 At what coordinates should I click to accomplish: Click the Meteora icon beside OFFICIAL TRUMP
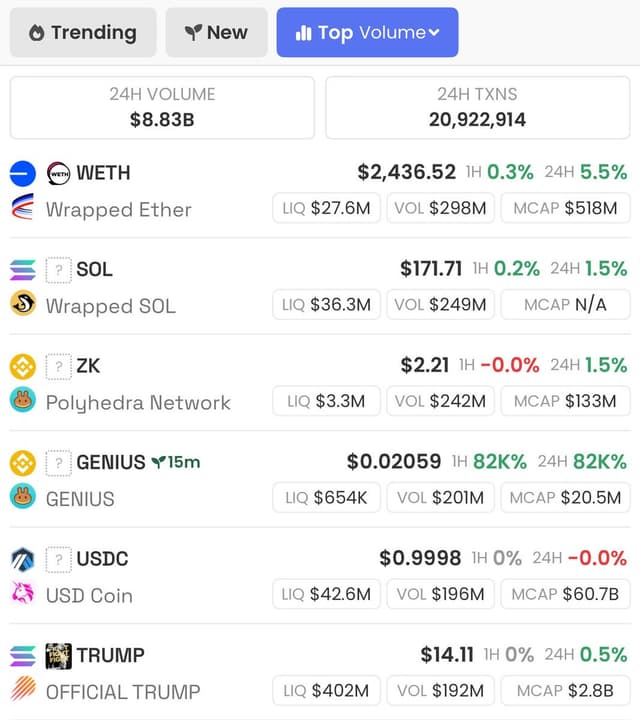tap(22, 688)
